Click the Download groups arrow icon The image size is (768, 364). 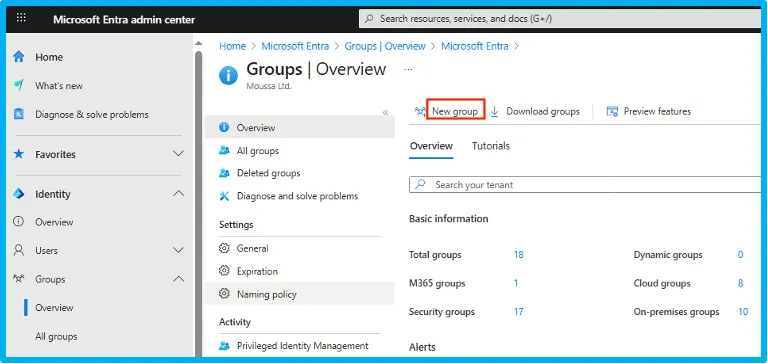coord(495,112)
